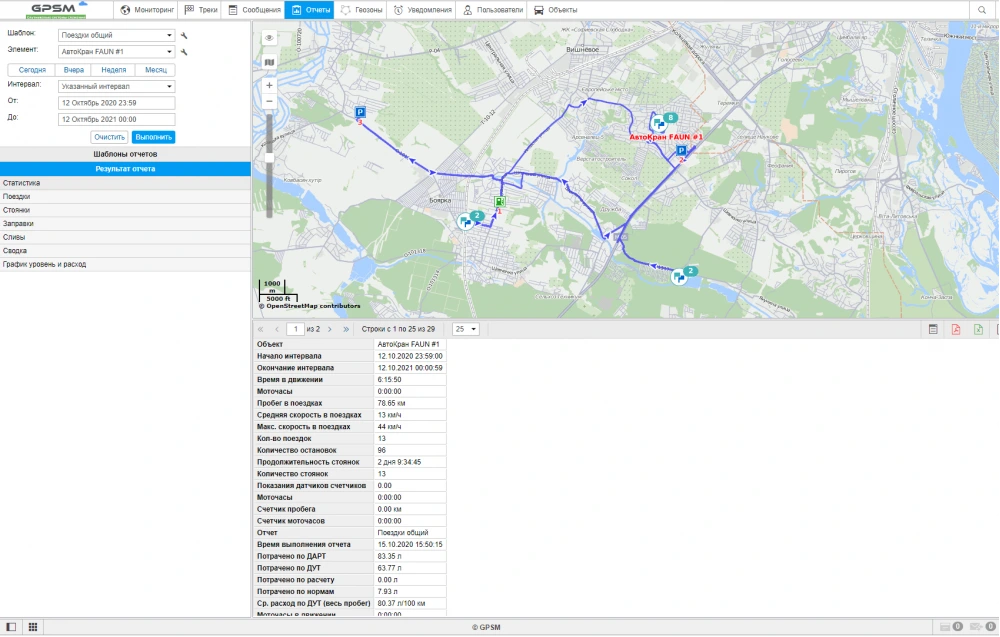Click the wrench icon next to Элемент

pos(184,52)
